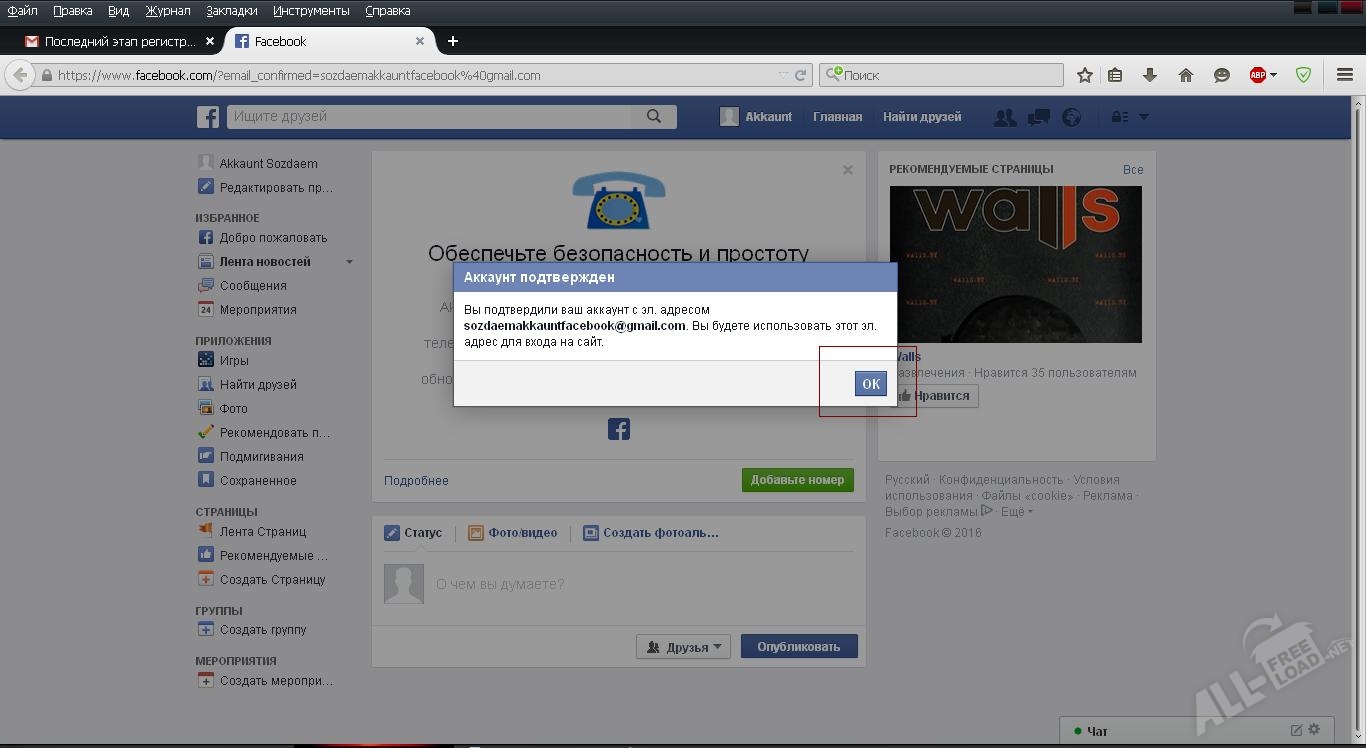Image resolution: width=1366 pixels, height=748 pixels.
Task: Open the Firefox bookmark star icon
Action: coord(1085,75)
